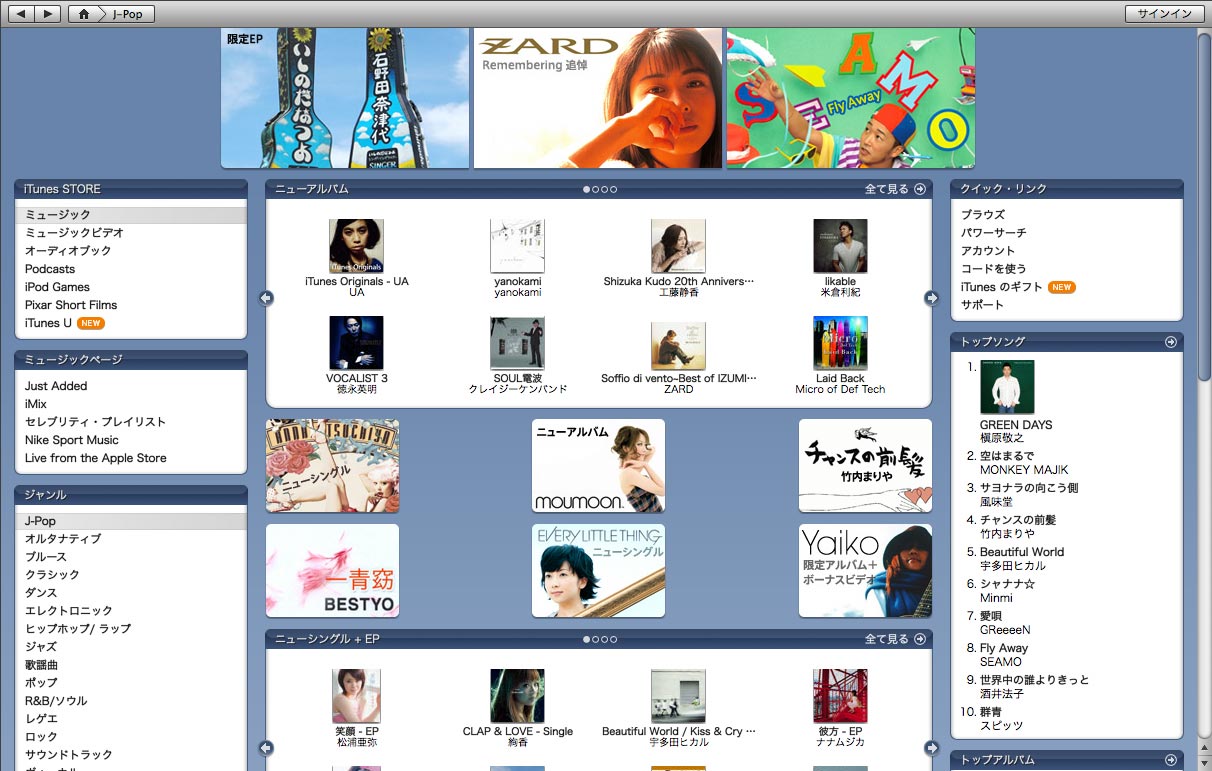Image resolution: width=1212 pixels, height=771 pixels.
Task: Select ジャズ genre in the list
Action: [41, 647]
